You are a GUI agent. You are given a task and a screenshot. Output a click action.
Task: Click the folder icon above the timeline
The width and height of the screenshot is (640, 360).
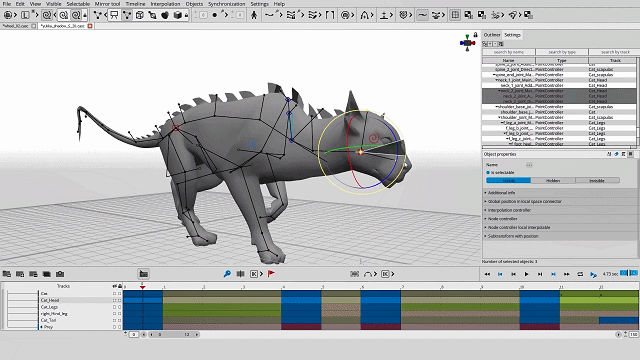coord(143,274)
